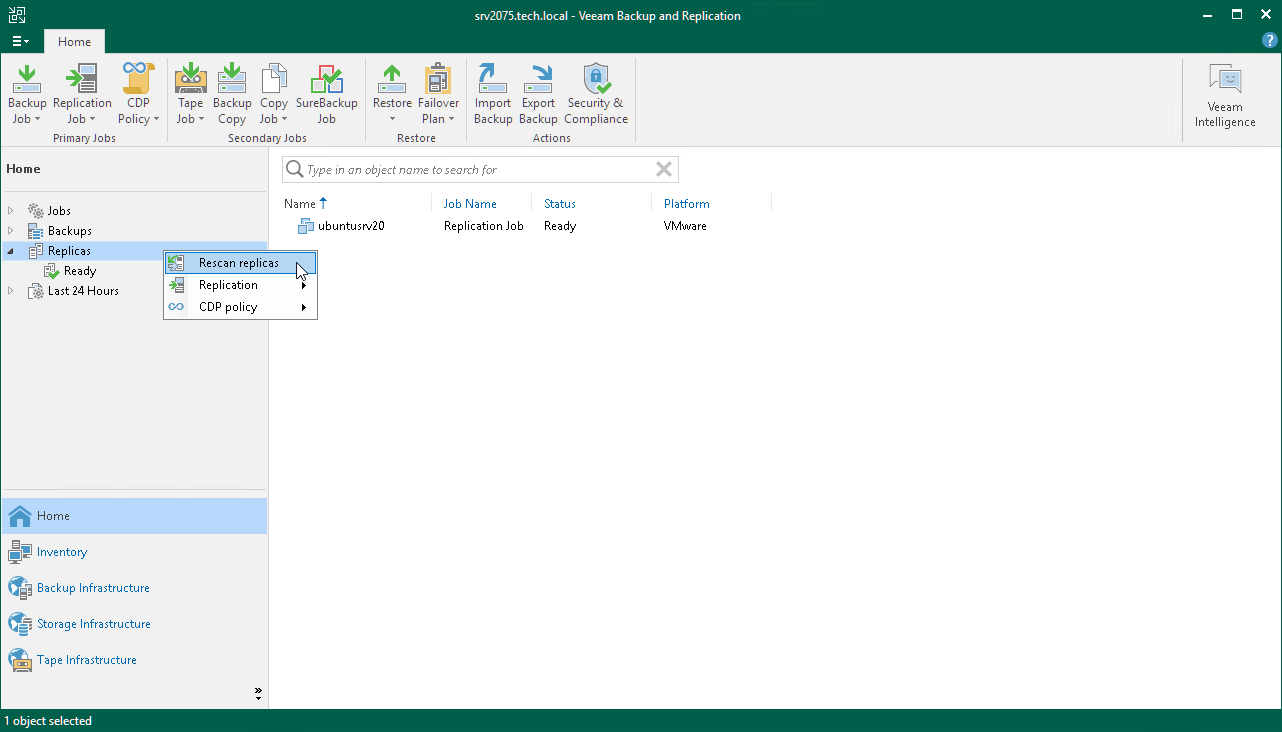Select the Backups tree node
This screenshot has width=1282, height=732.
pos(69,231)
